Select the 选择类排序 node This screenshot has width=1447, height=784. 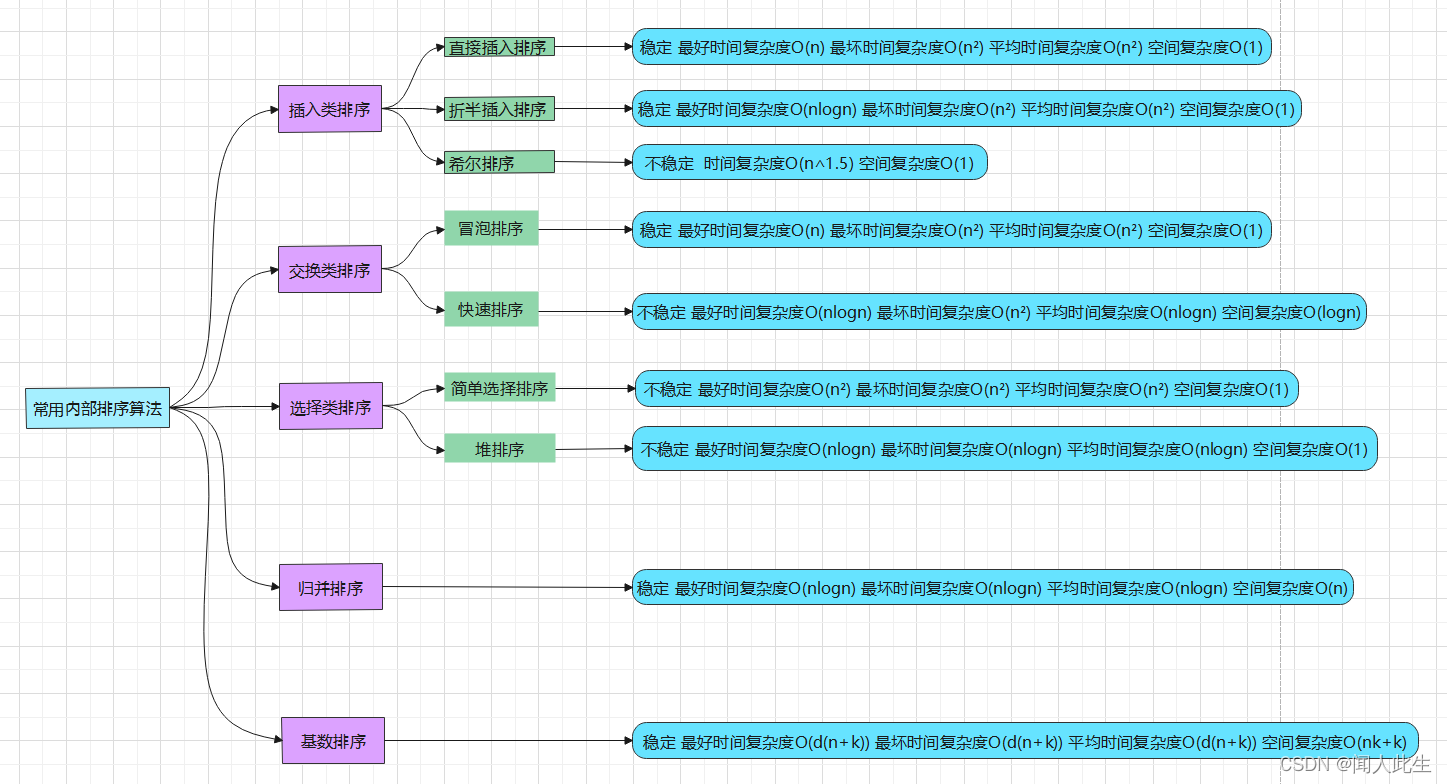click(330, 406)
